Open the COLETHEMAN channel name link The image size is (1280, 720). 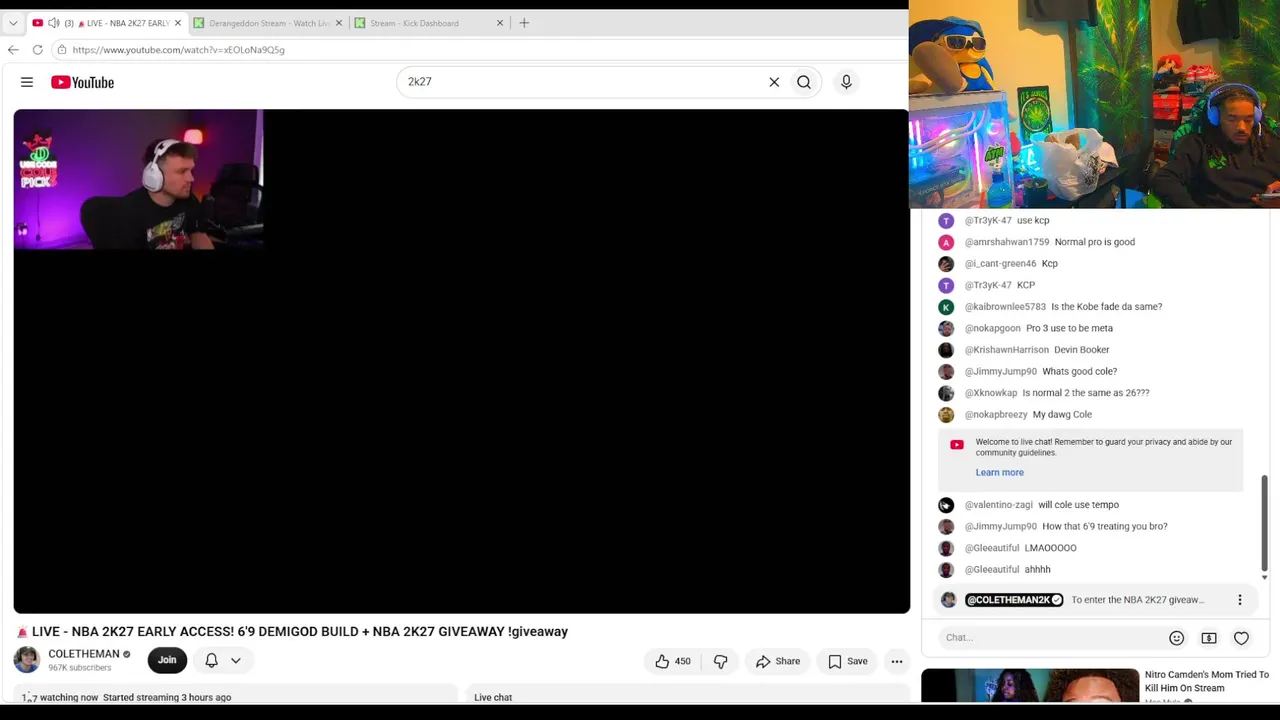pos(84,654)
